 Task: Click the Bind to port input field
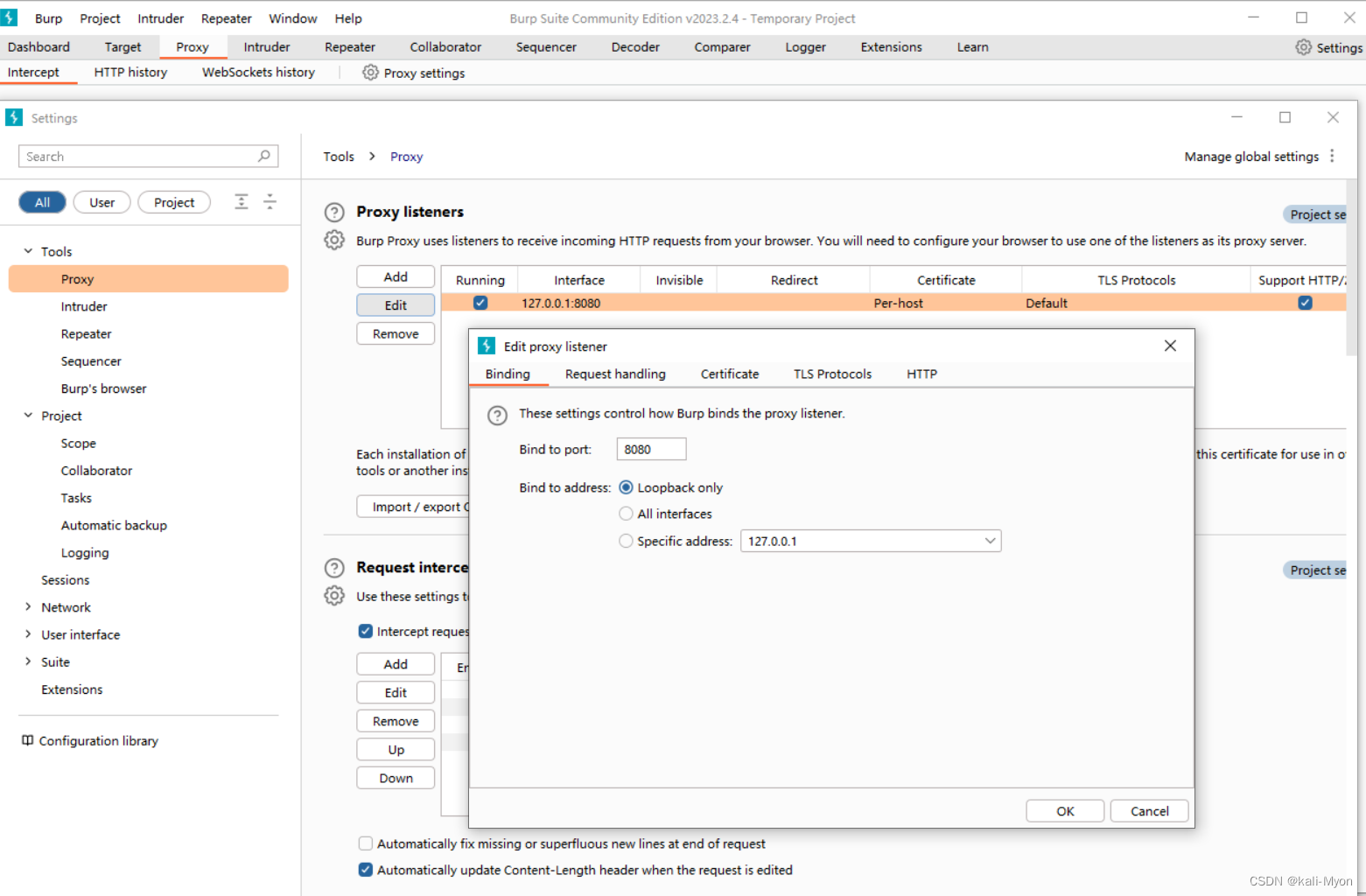click(651, 449)
